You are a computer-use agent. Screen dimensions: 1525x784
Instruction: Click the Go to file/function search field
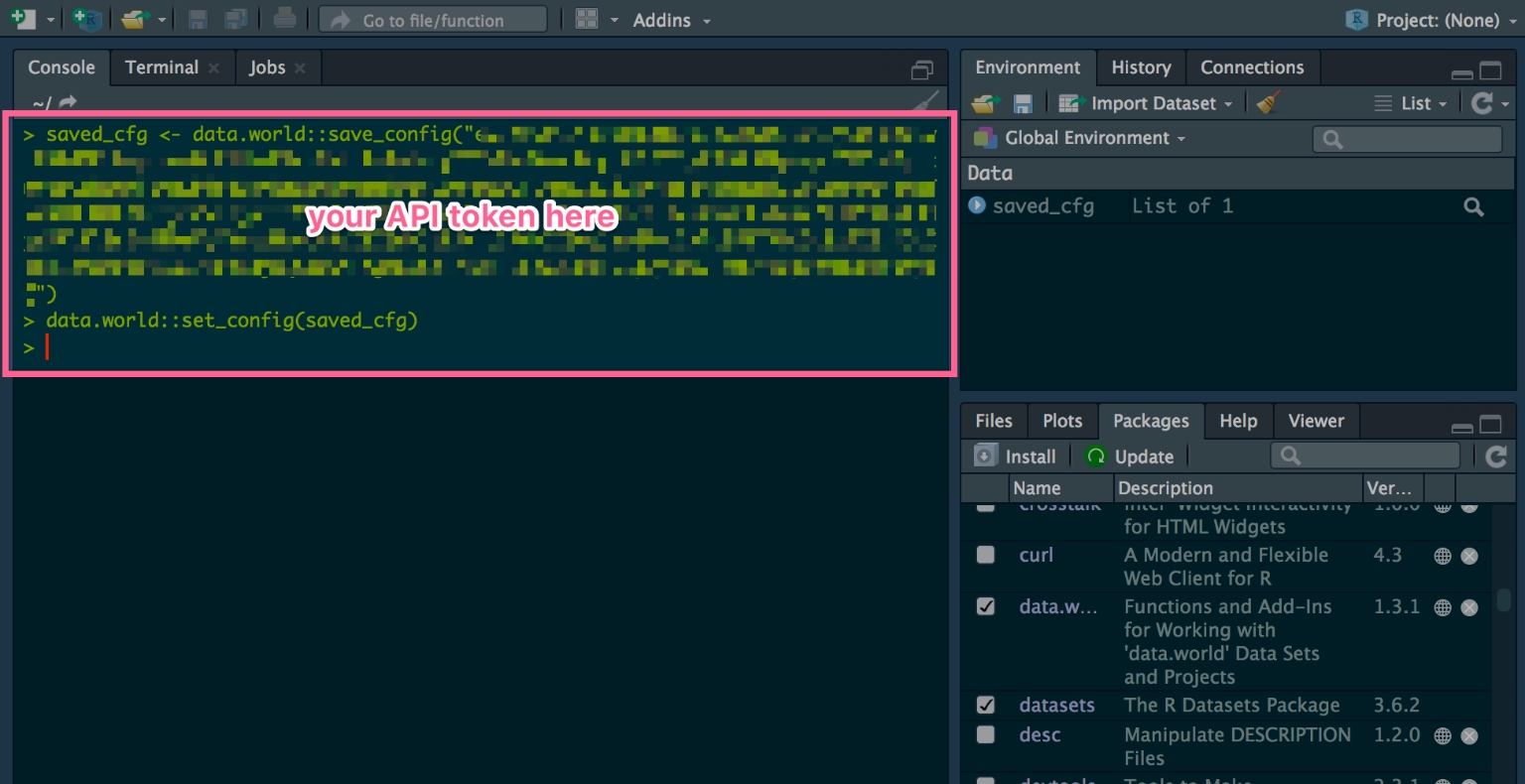pyautogui.click(x=433, y=20)
